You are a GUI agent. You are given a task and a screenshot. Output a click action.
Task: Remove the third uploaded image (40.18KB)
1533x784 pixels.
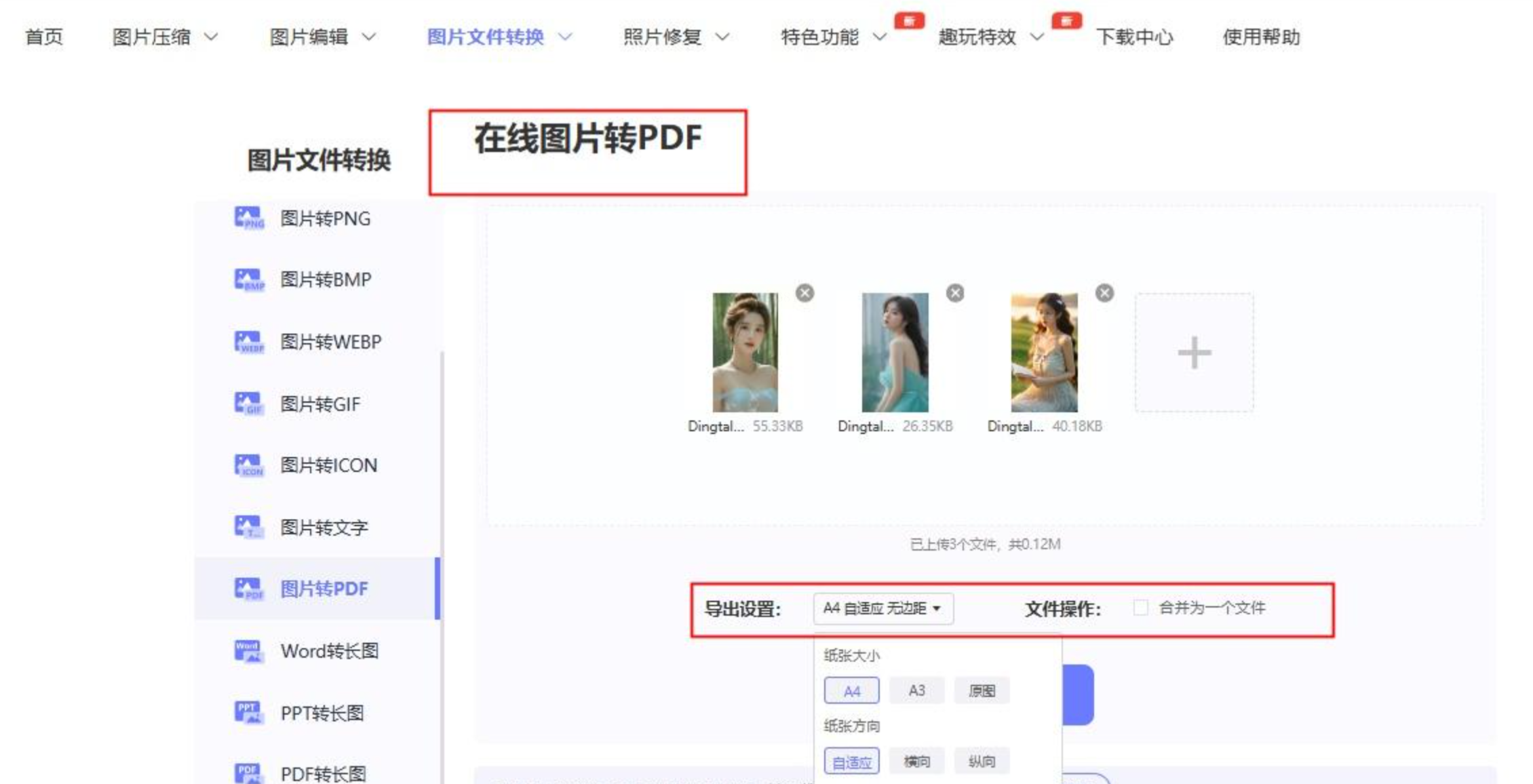coord(1104,293)
